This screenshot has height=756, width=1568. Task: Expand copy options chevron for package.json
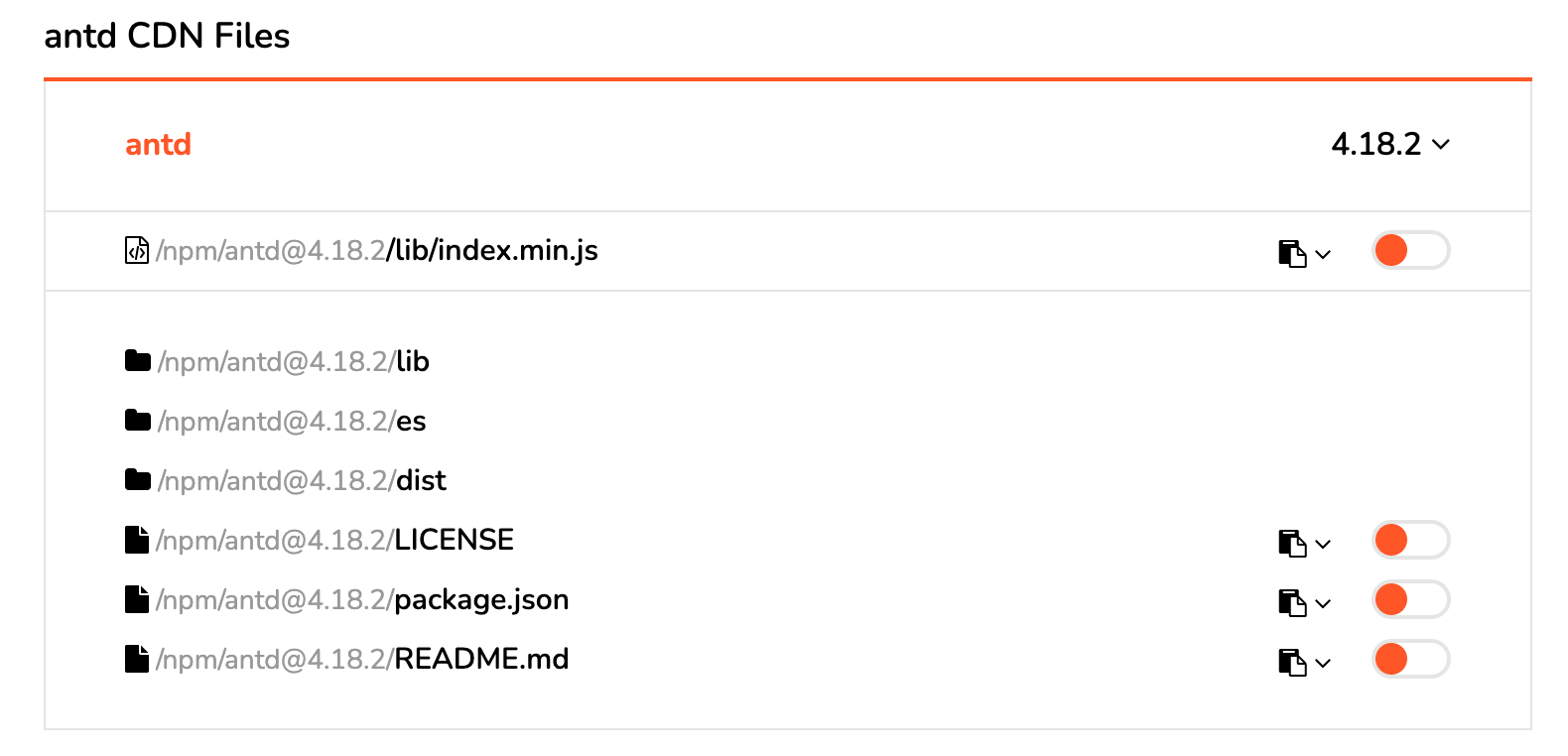(x=1323, y=603)
